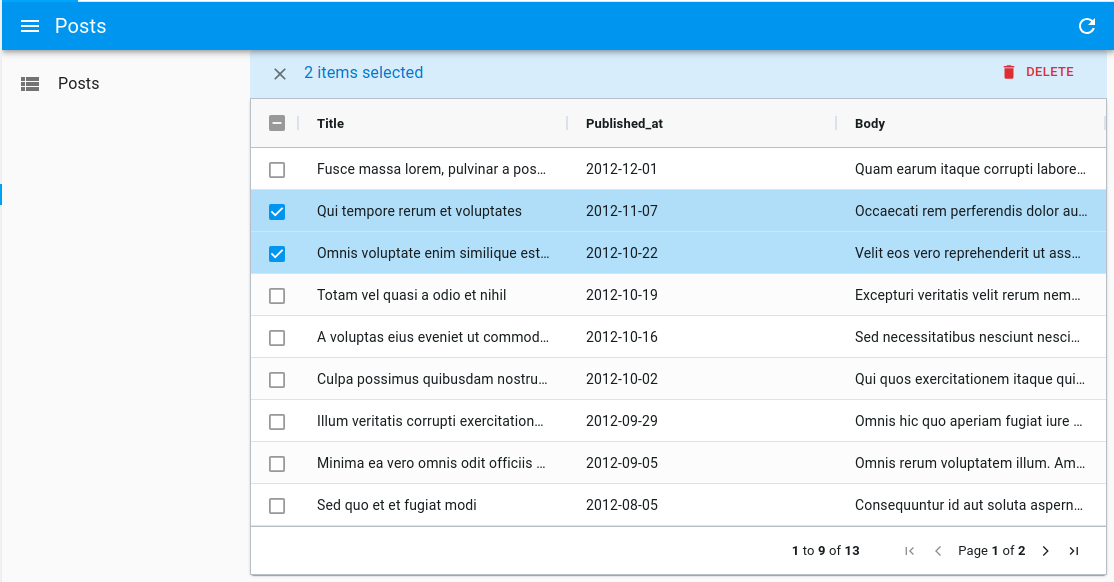1114x582 pixels.
Task: Uncheck "Qui tempore rerum et voluptates"
Action: click(277, 211)
